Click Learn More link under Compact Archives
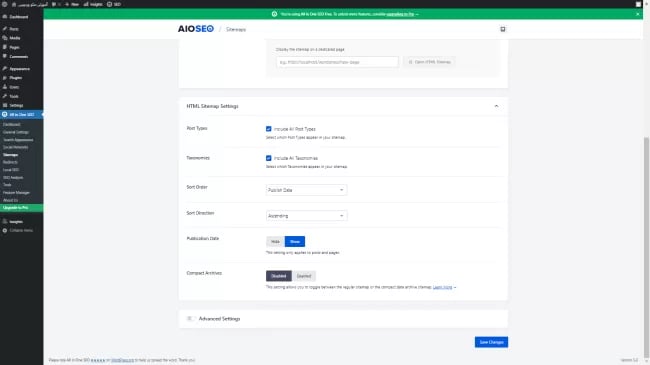The height and width of the screenshot is (365, 650). (443, 287)
